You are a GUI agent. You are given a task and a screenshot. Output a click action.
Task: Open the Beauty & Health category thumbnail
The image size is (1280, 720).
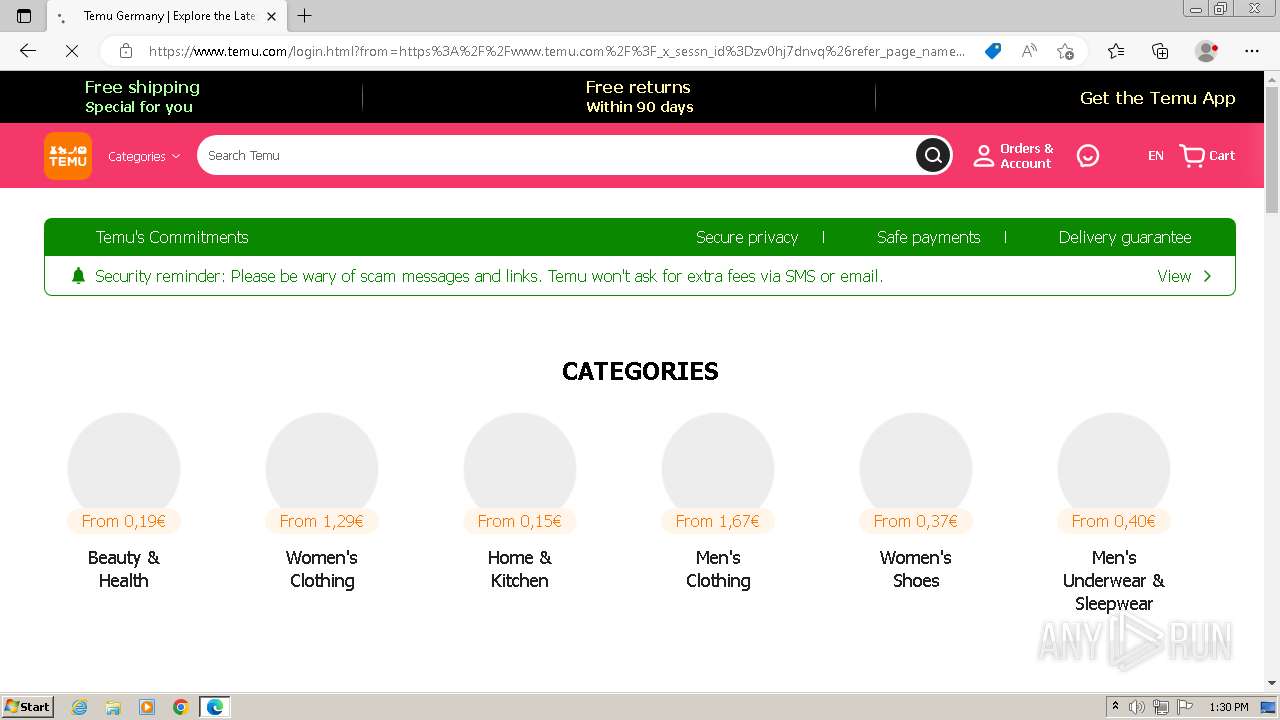124,468
